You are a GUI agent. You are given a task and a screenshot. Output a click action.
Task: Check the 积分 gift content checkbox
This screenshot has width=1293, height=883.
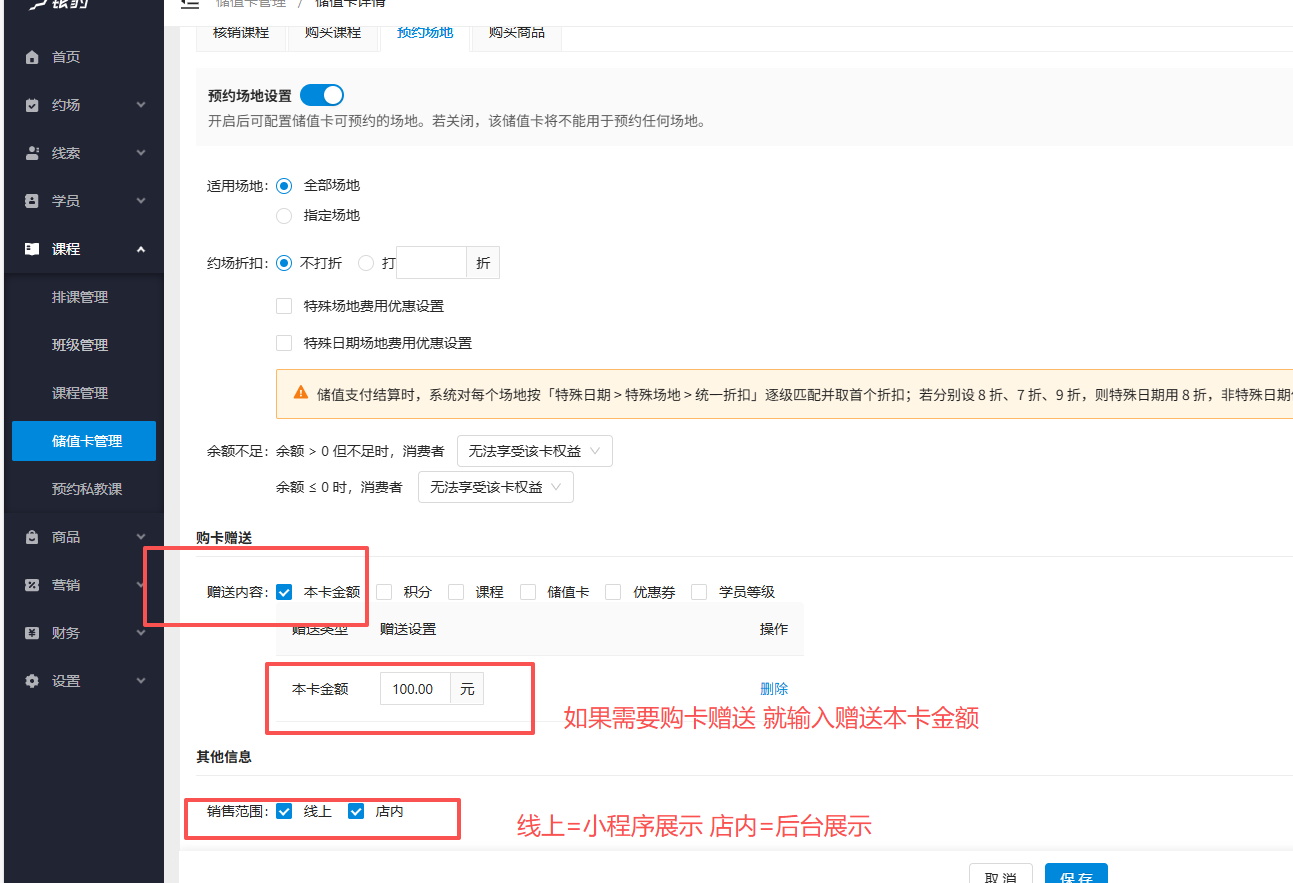tap(383, 591)
